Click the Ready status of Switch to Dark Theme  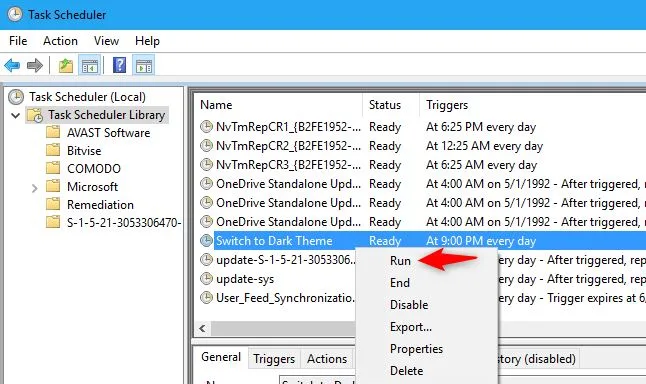[x=385, y=241]
